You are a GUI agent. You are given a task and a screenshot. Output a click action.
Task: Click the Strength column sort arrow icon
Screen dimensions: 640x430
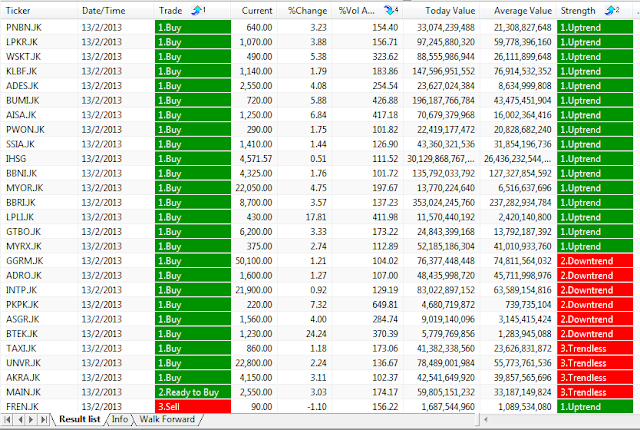pos(612,10)
